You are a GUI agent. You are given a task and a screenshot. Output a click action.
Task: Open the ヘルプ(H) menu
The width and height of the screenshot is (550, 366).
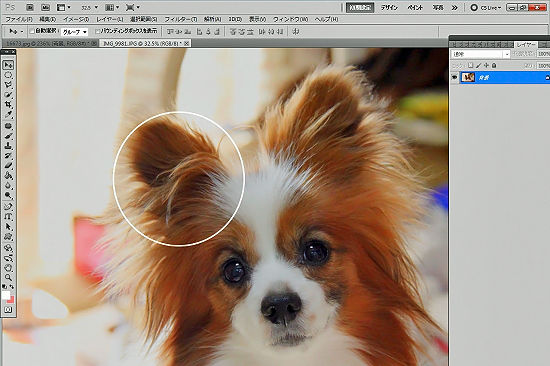[x=326, y=19]
